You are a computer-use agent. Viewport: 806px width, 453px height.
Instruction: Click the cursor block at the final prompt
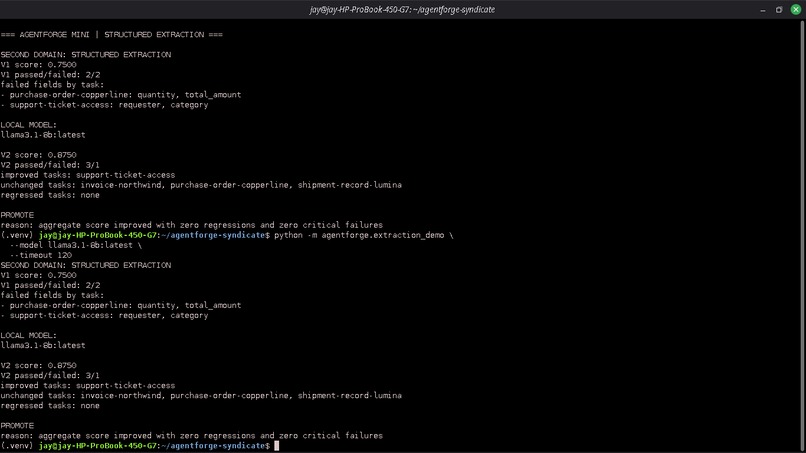277,446
